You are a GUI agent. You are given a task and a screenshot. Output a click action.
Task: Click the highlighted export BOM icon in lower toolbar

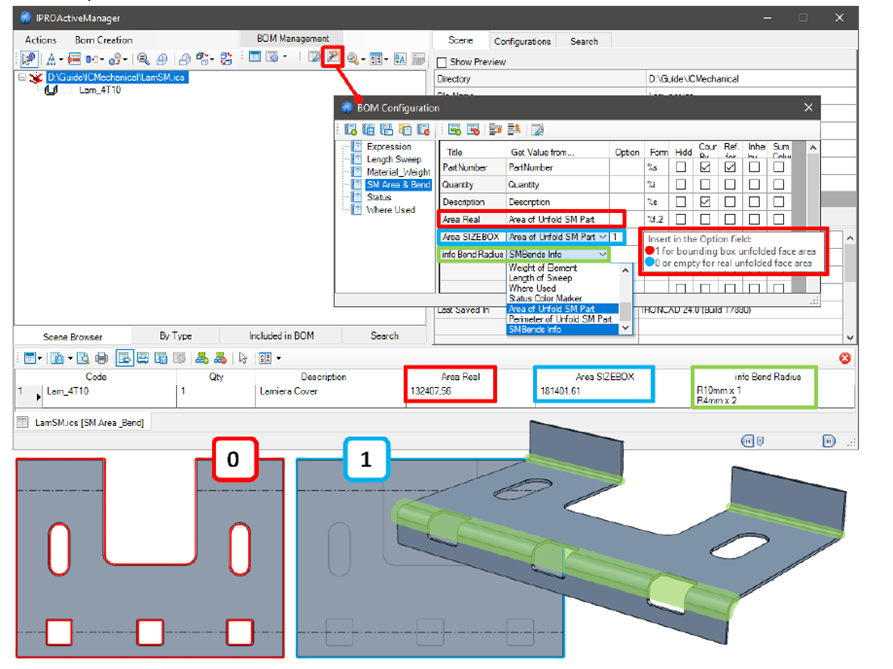pyautogui.click(x=125, y=358)
